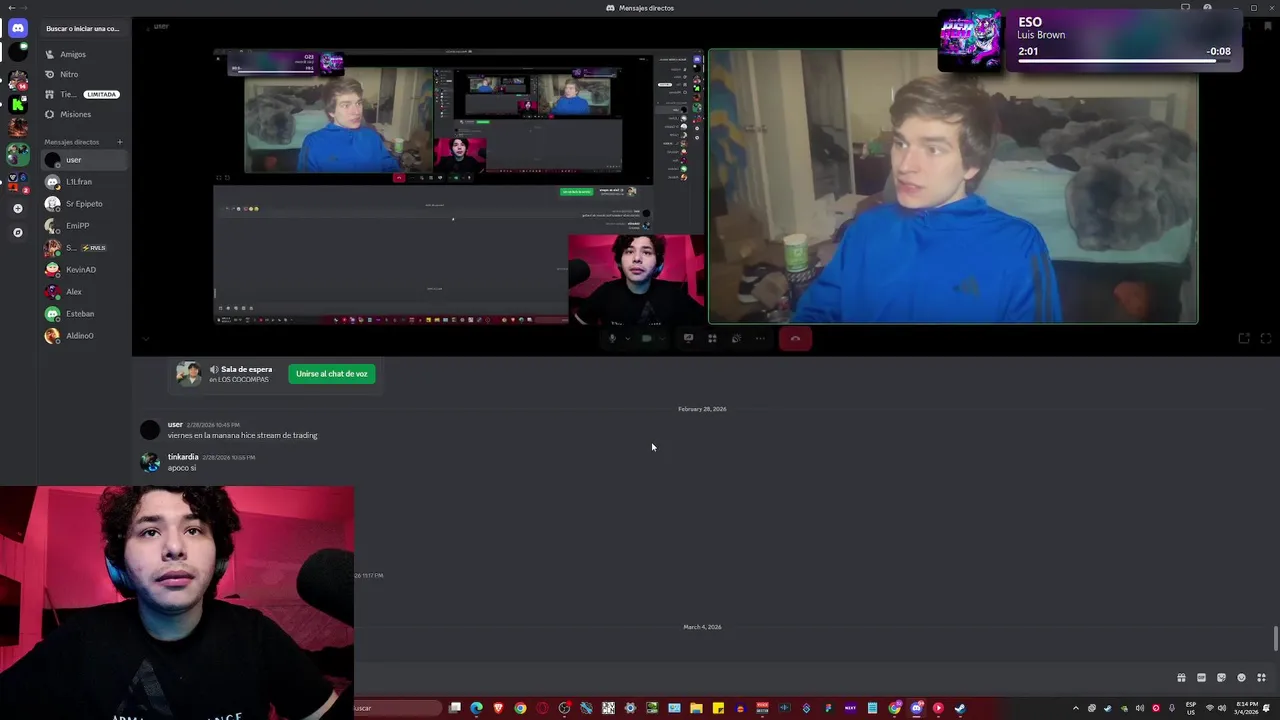Click the chat vertical scrollbar
Image resolution: width=1280 pixels, height=720 pixels.
pyautogui.click(x=1275, y=638)
